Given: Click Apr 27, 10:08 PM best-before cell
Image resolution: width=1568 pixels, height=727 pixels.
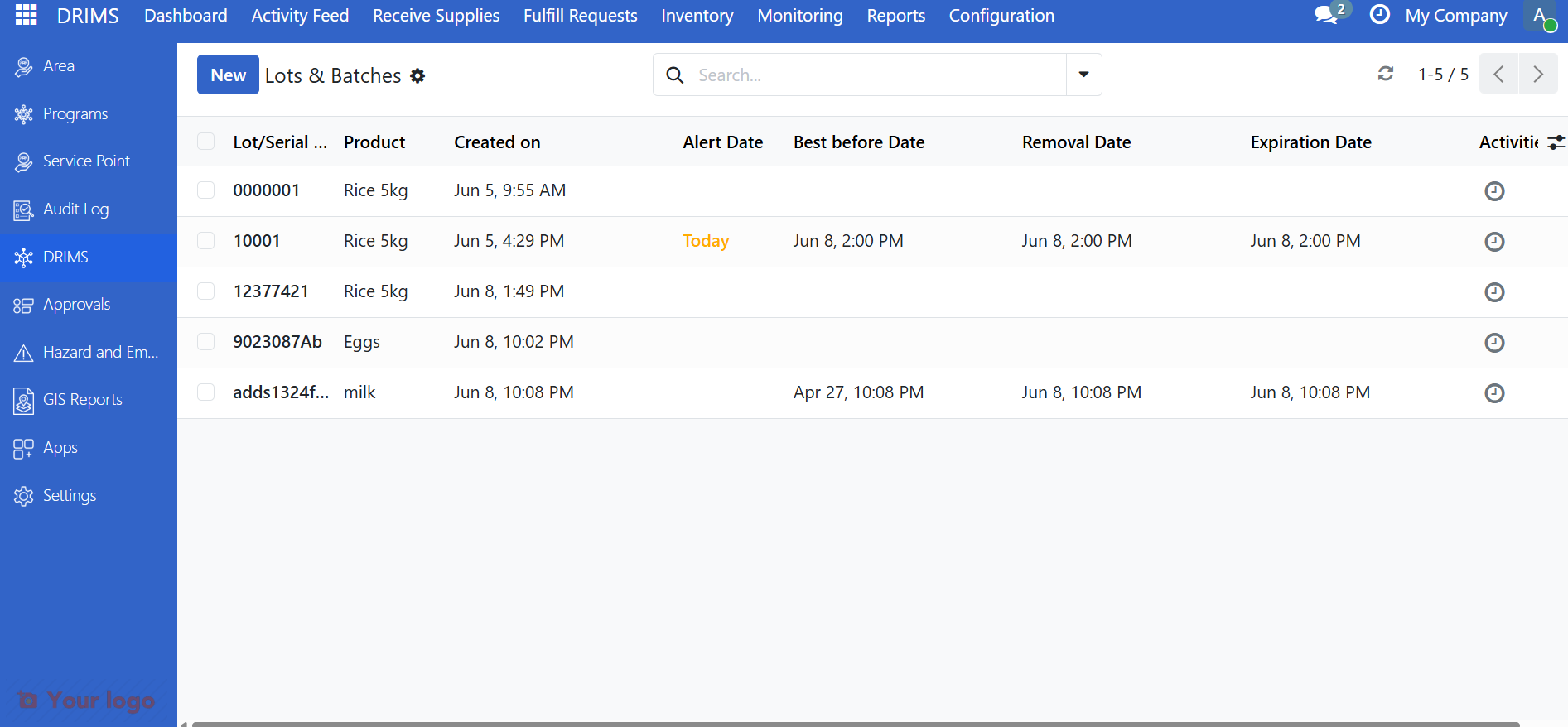Looking at the screenshot, I should 859,392.
